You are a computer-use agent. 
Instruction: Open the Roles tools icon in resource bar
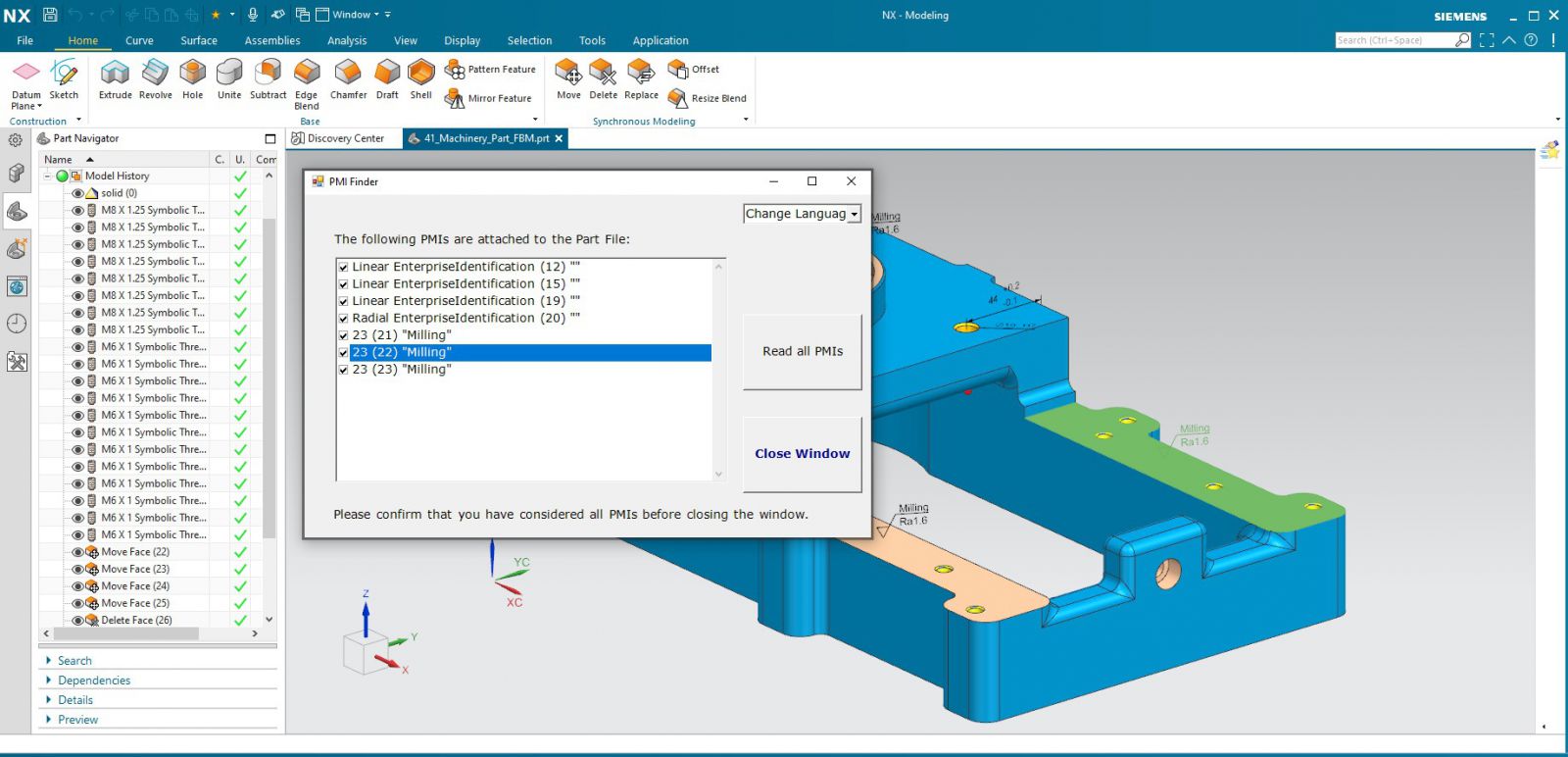pyautogui.click(x=17, y=362)
